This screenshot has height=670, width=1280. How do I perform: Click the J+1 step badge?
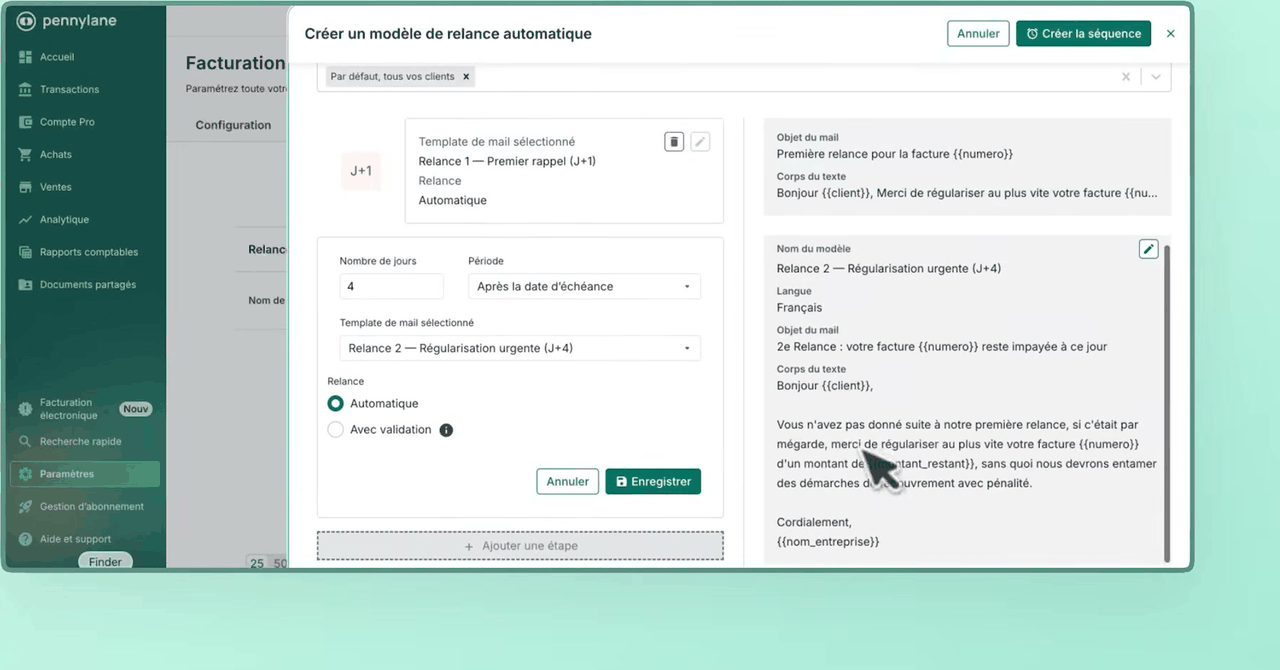361,171
